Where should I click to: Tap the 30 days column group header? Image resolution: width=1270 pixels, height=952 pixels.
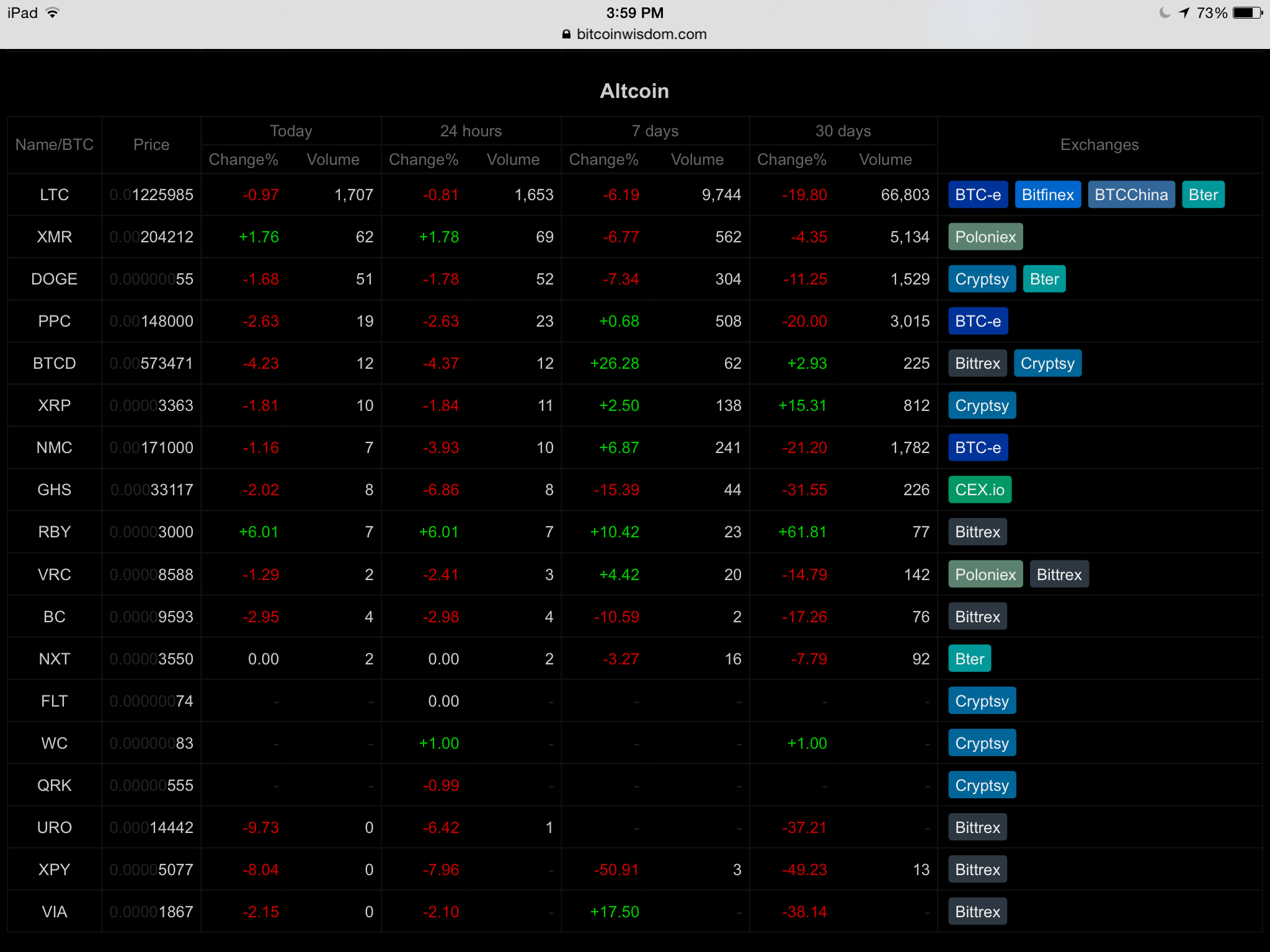click(x=843, y=131)
